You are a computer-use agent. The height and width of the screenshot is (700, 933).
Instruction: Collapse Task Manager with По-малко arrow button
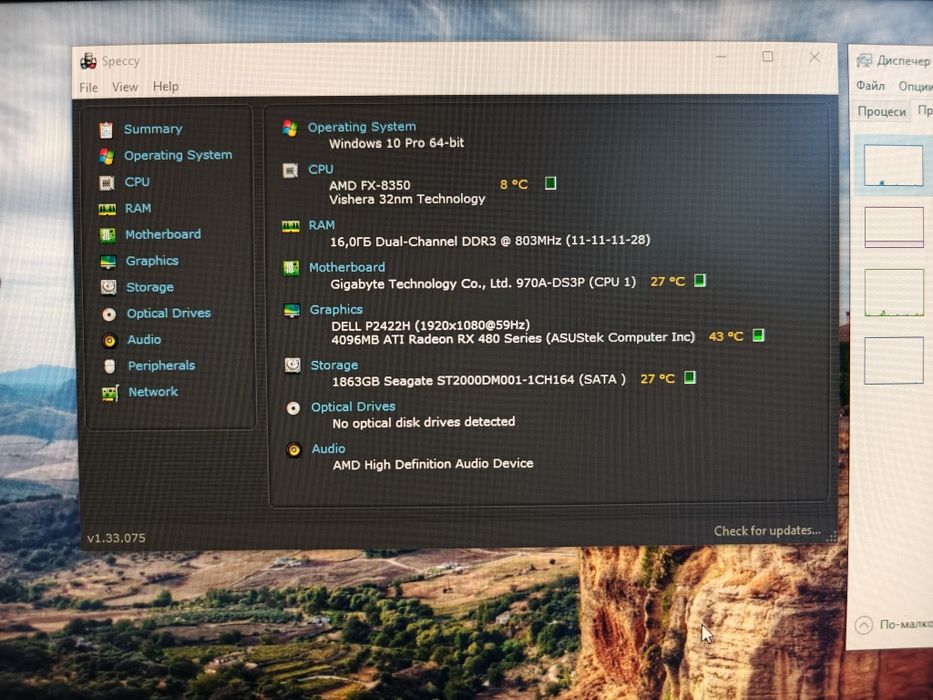point(864,625)
